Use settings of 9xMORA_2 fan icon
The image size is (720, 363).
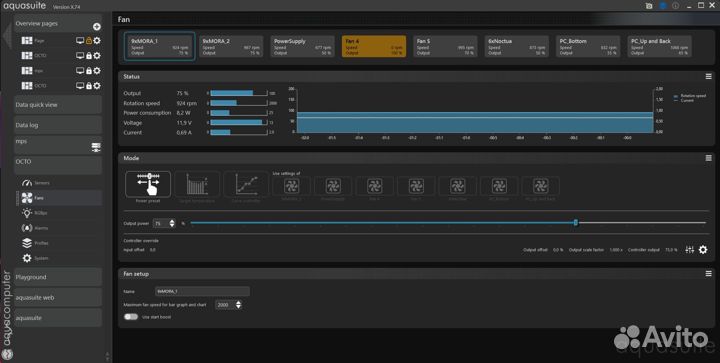pyautogui.click(x=291, y=186)
